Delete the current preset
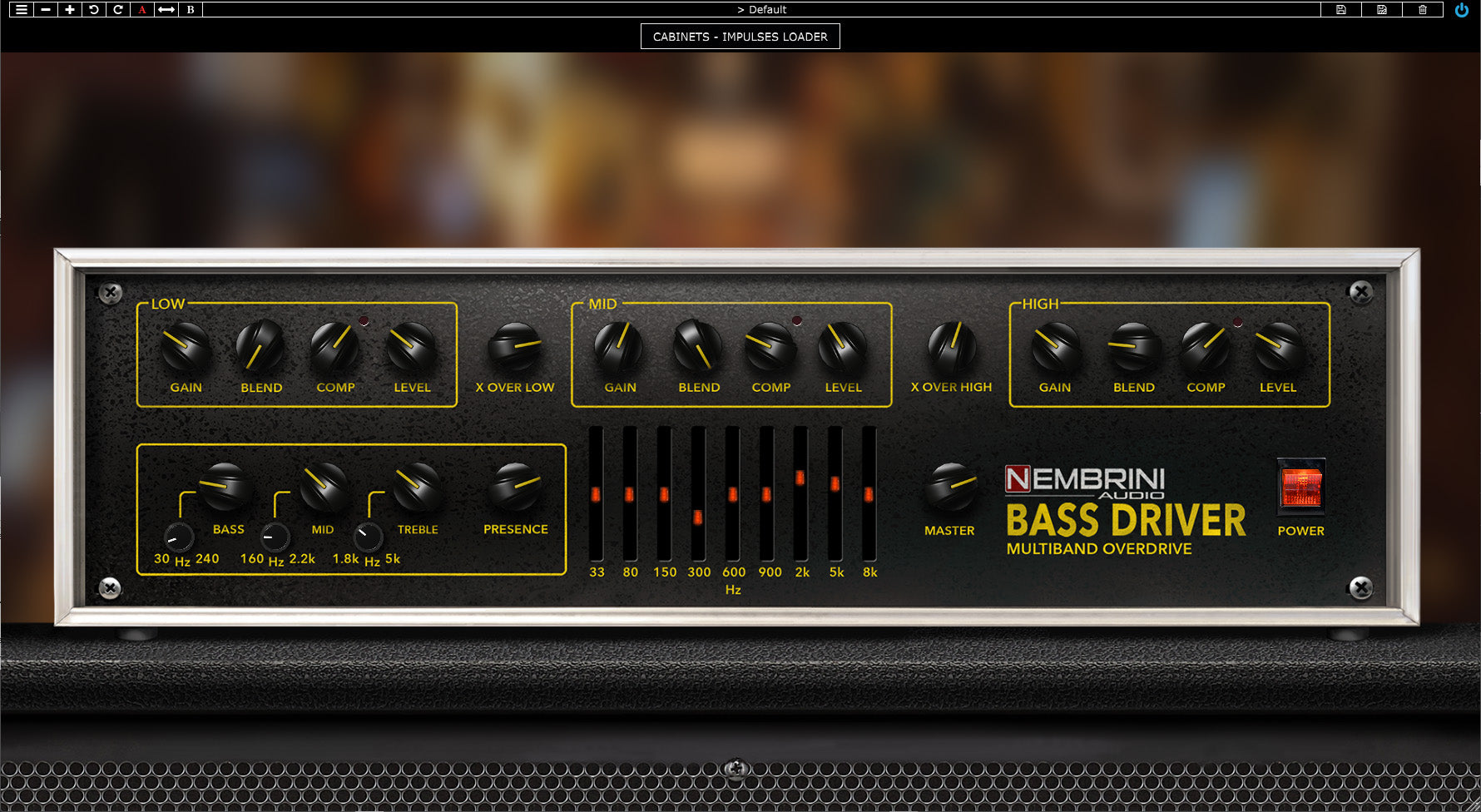 1423,9
